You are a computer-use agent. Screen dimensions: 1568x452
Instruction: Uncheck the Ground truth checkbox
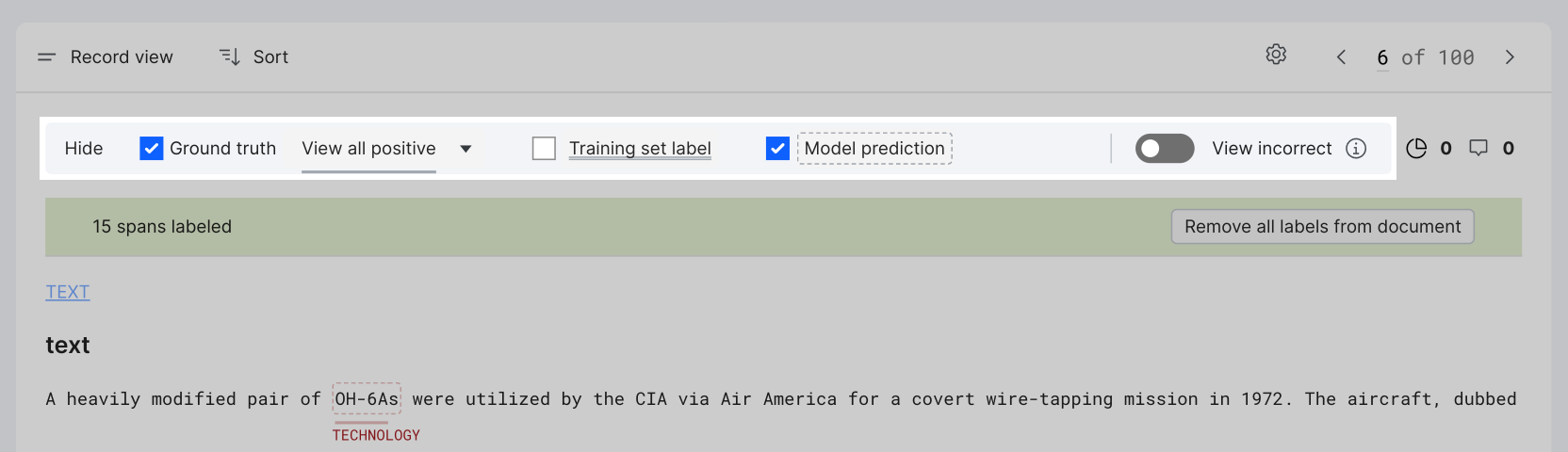(x=151, y=149)
